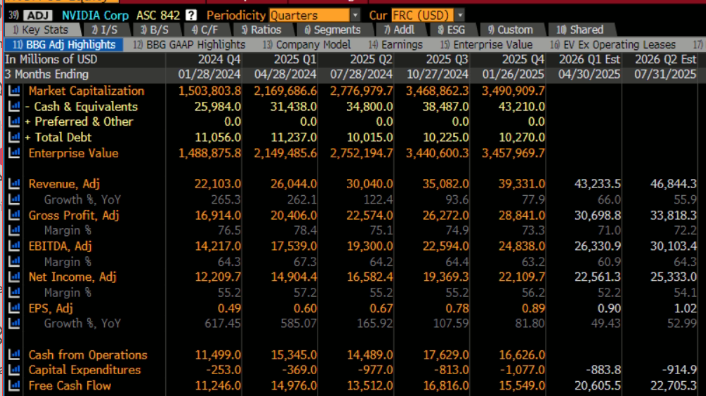Switch to ESG tab
The image size is (706, 396).
(x=452, y=30)
